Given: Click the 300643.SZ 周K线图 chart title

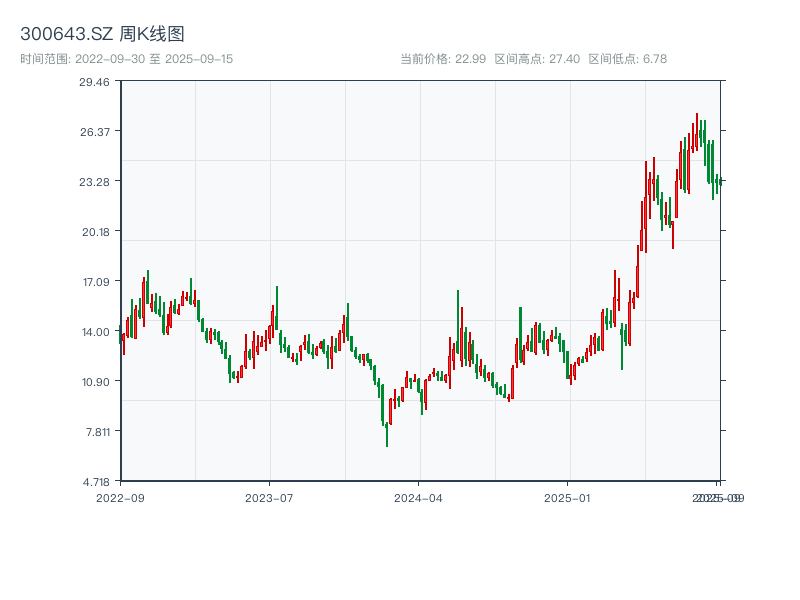Looking at the screenshot, I should coord(102,34).
